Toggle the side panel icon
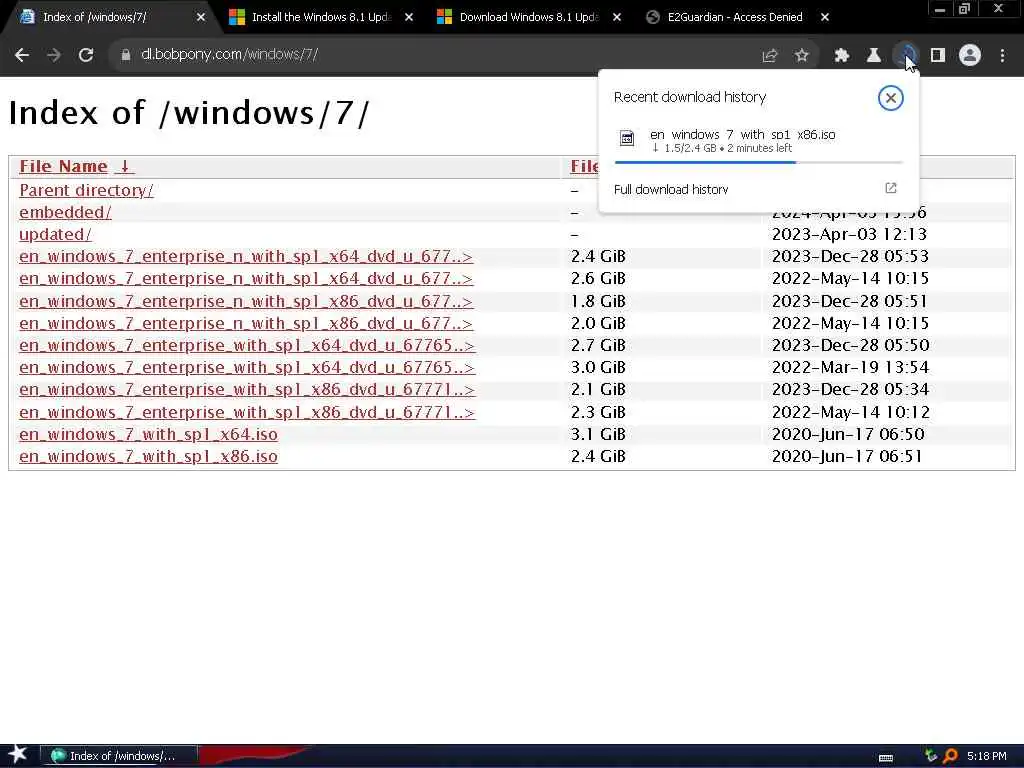This screenshot has width=1024, height=768. pos(938,56)
